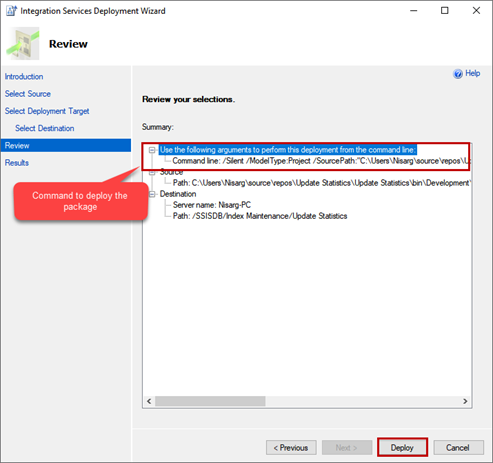Screen dimensions: 493x463
Task: Close the Deployment Wizard window
Action: tap(476, 11)
